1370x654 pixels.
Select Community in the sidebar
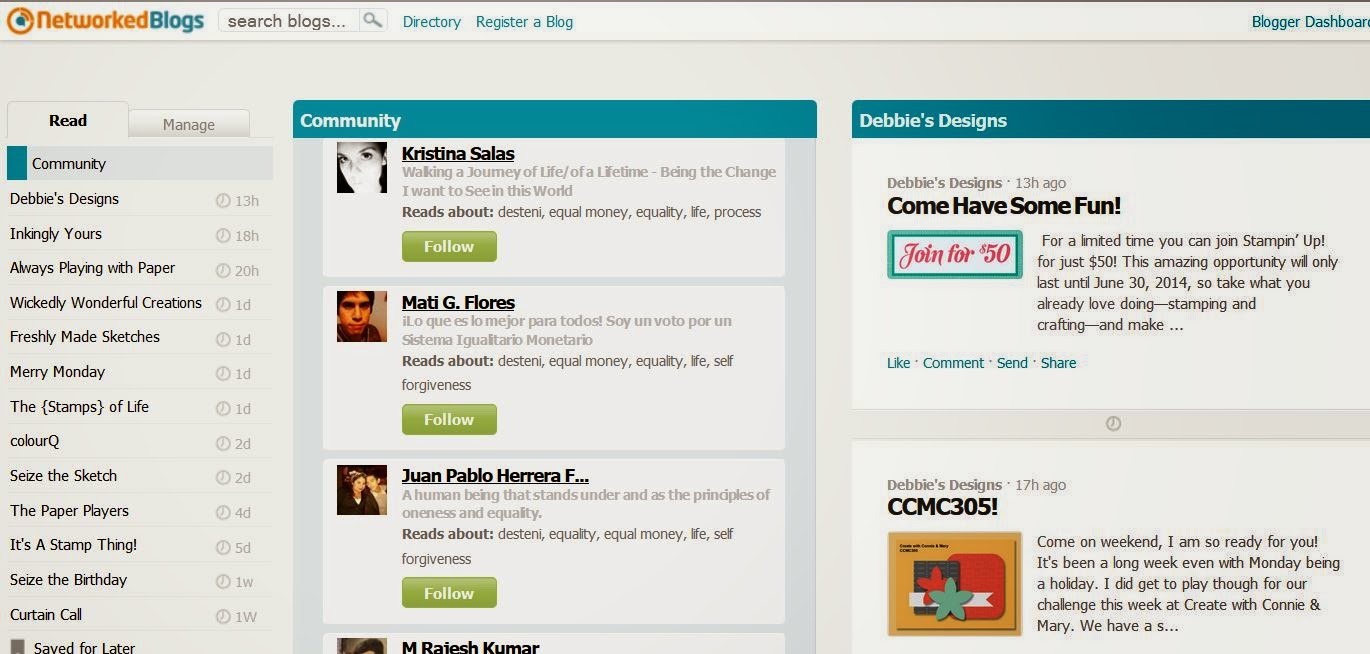pyautogui.click(x=140, y=163)
